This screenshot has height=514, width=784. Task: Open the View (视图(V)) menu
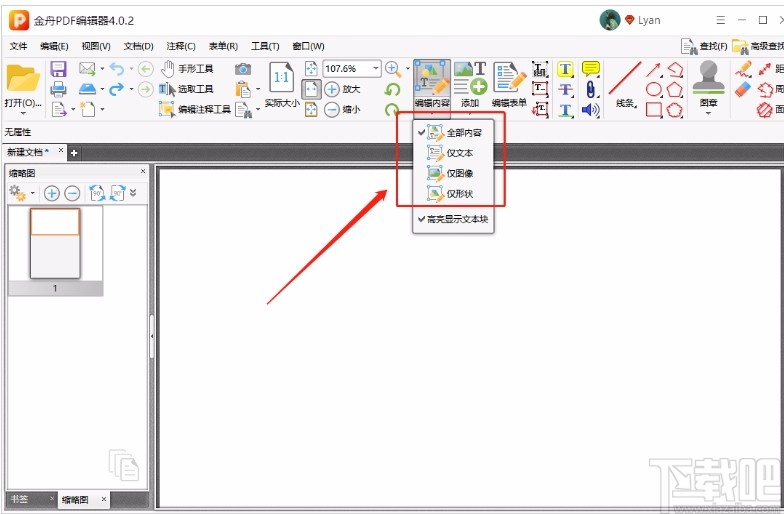96,46
